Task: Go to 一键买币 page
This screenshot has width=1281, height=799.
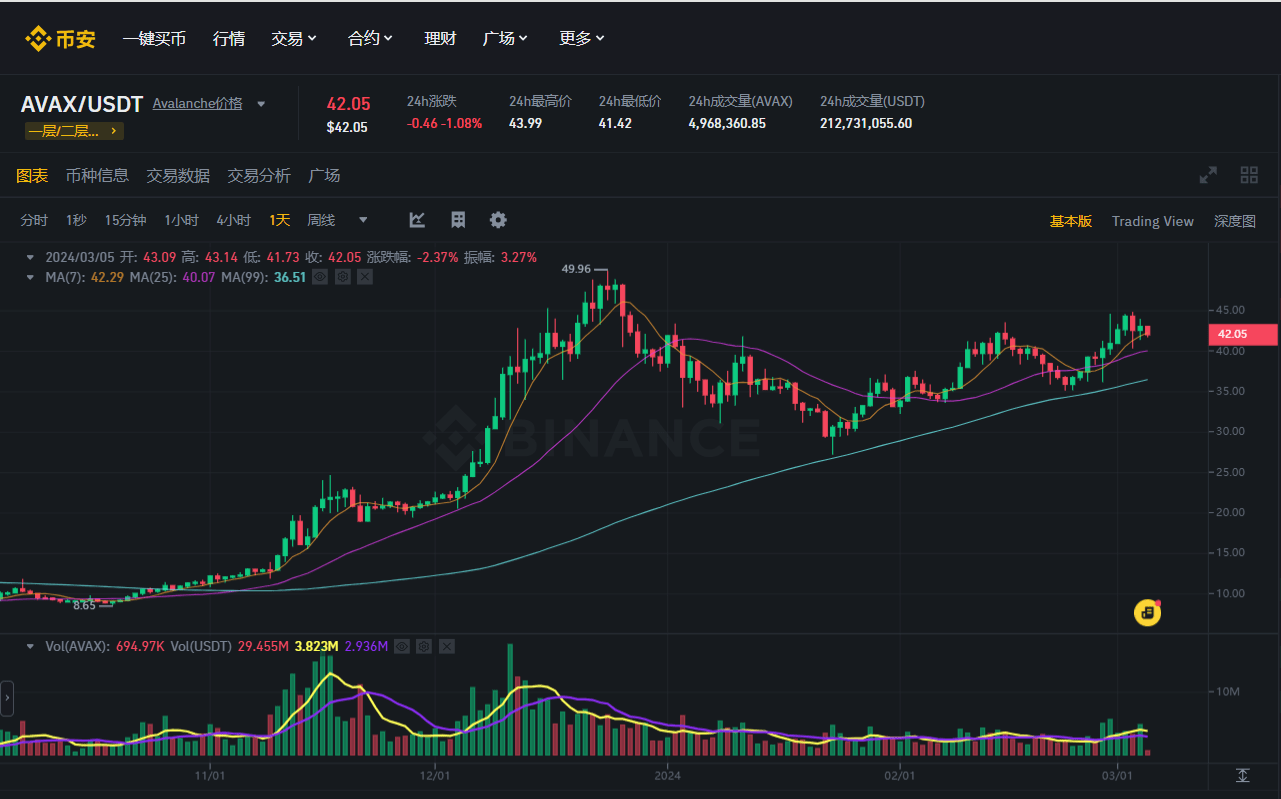Action: 154,39
